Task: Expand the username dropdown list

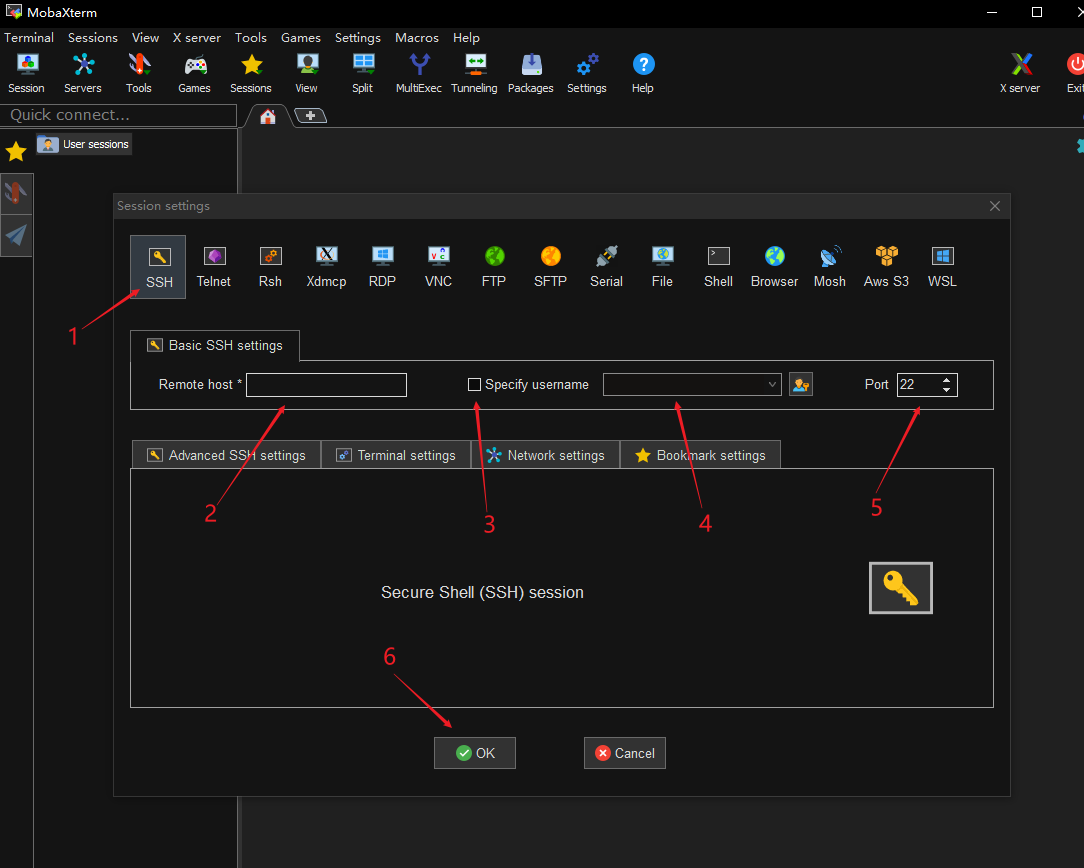Action: 772,385
